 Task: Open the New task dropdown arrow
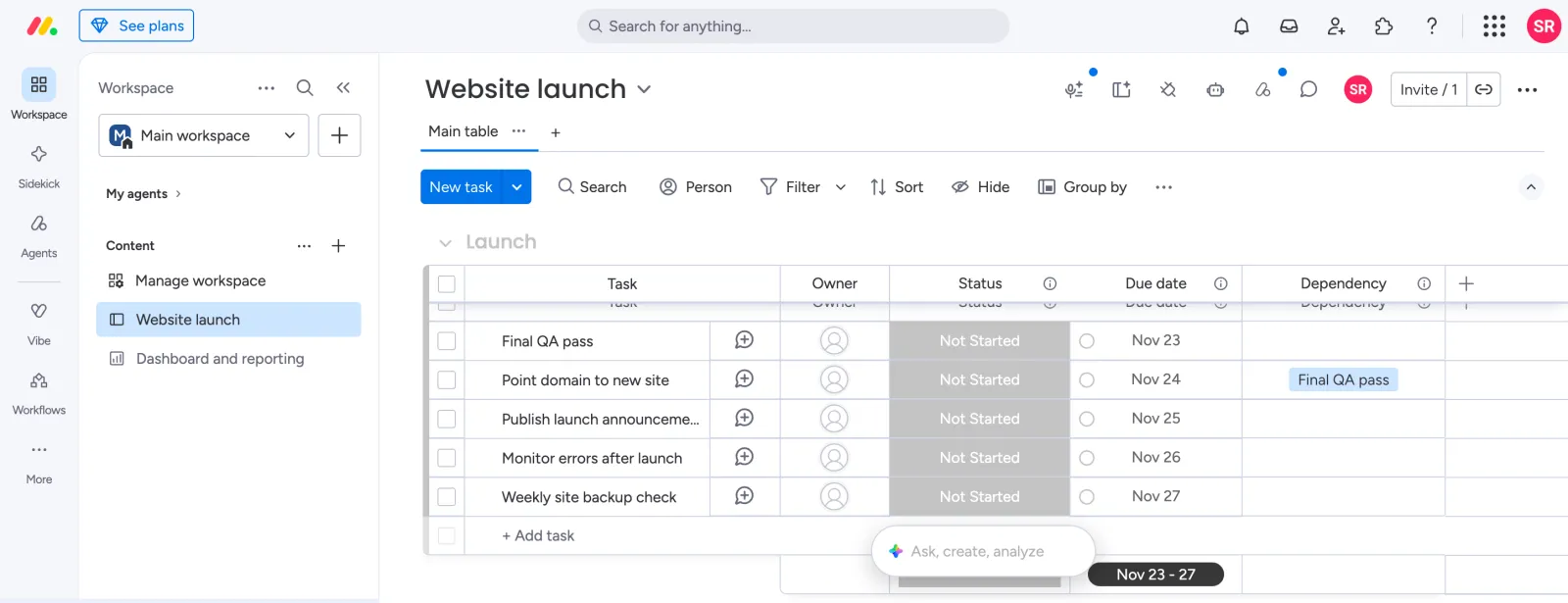click(516, 187)
